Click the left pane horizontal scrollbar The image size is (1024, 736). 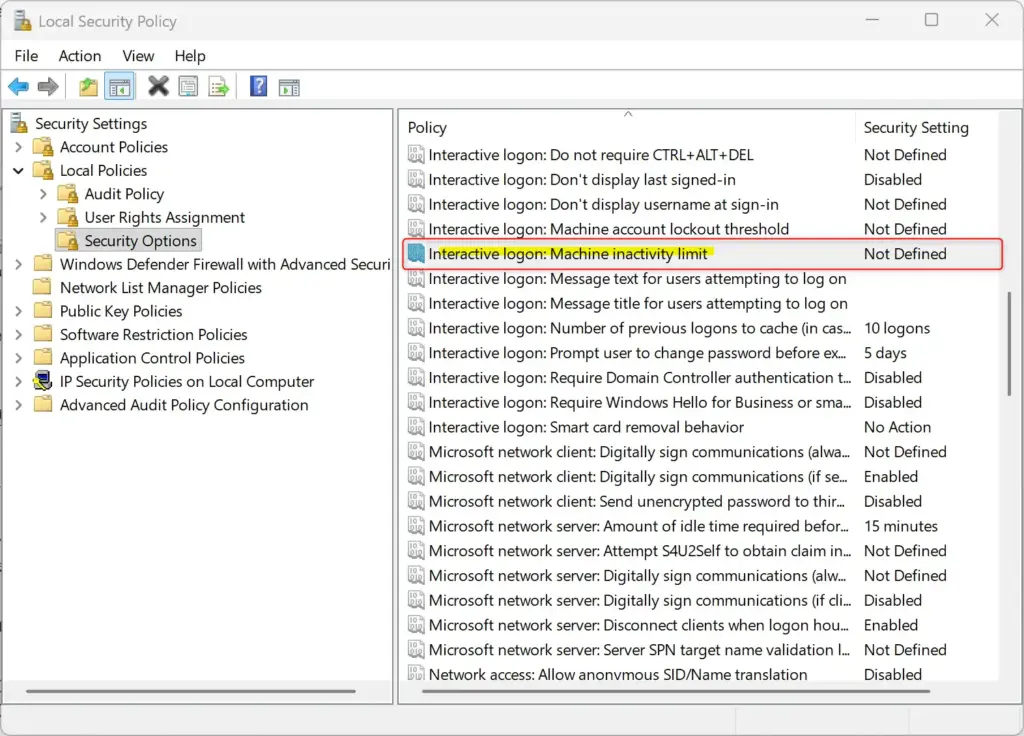tap(191, 690)
